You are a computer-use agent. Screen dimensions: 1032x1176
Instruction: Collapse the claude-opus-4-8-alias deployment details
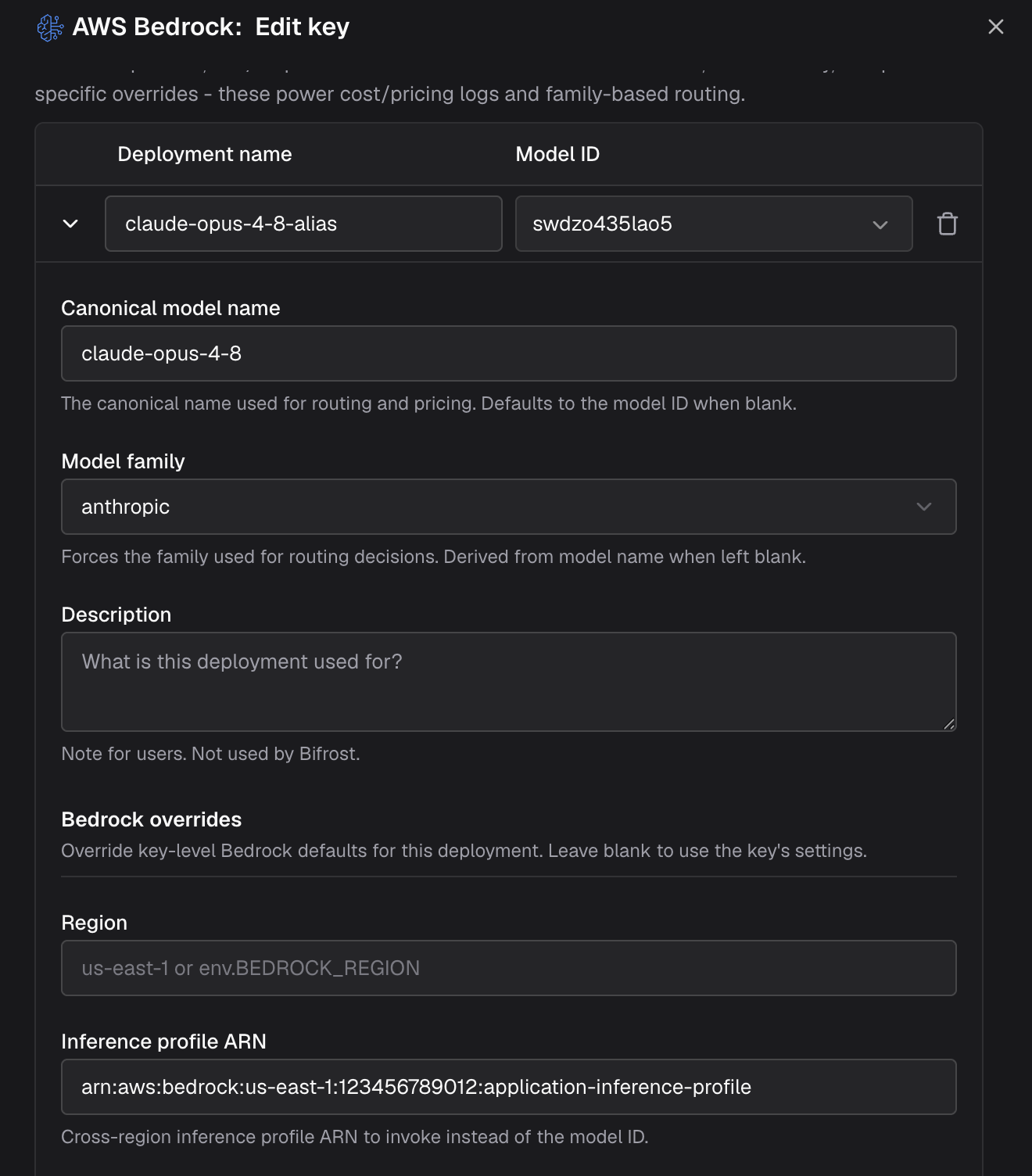click(70, 224)
